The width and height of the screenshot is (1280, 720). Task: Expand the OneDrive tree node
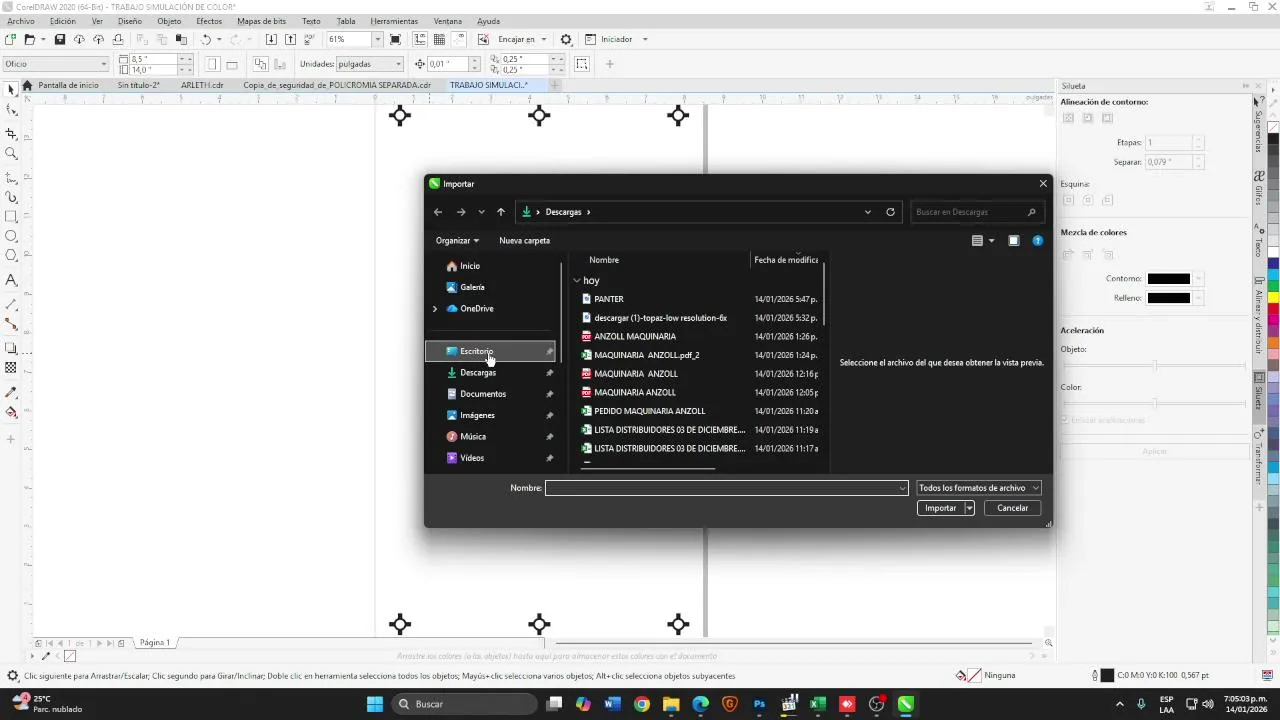pos(435,308)
